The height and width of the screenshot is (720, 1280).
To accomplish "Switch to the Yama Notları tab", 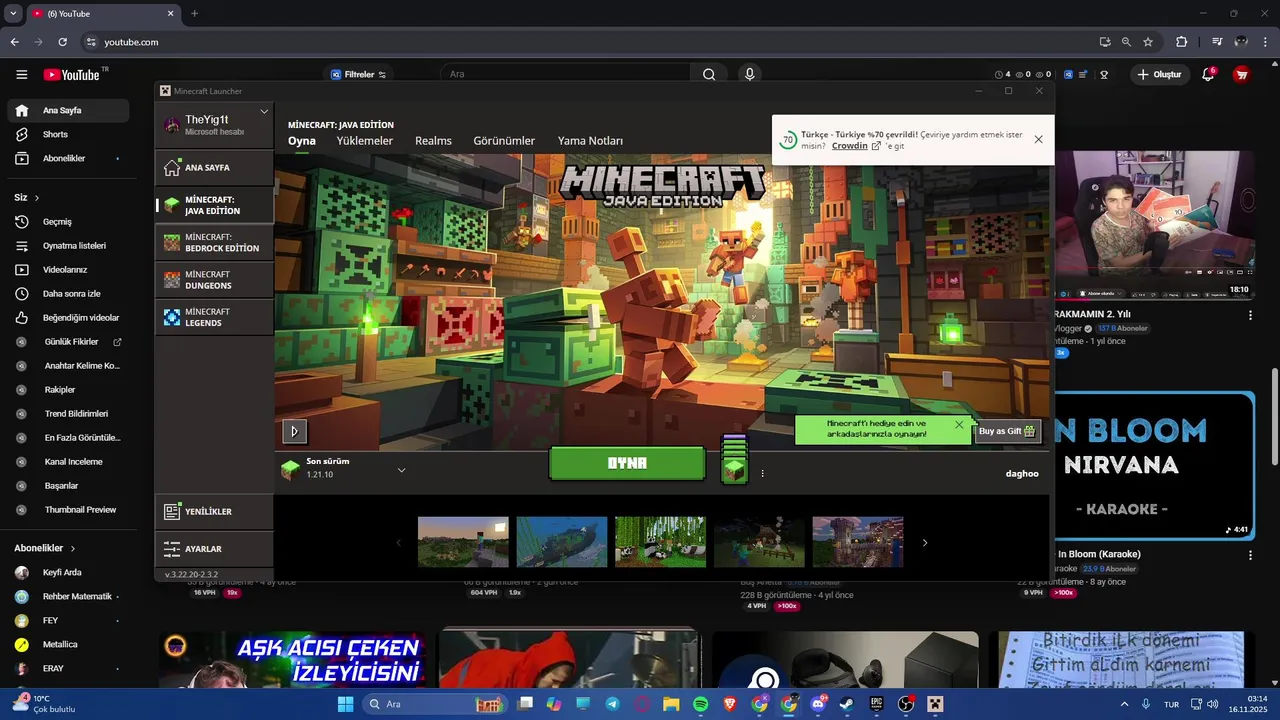I will 590,141.
